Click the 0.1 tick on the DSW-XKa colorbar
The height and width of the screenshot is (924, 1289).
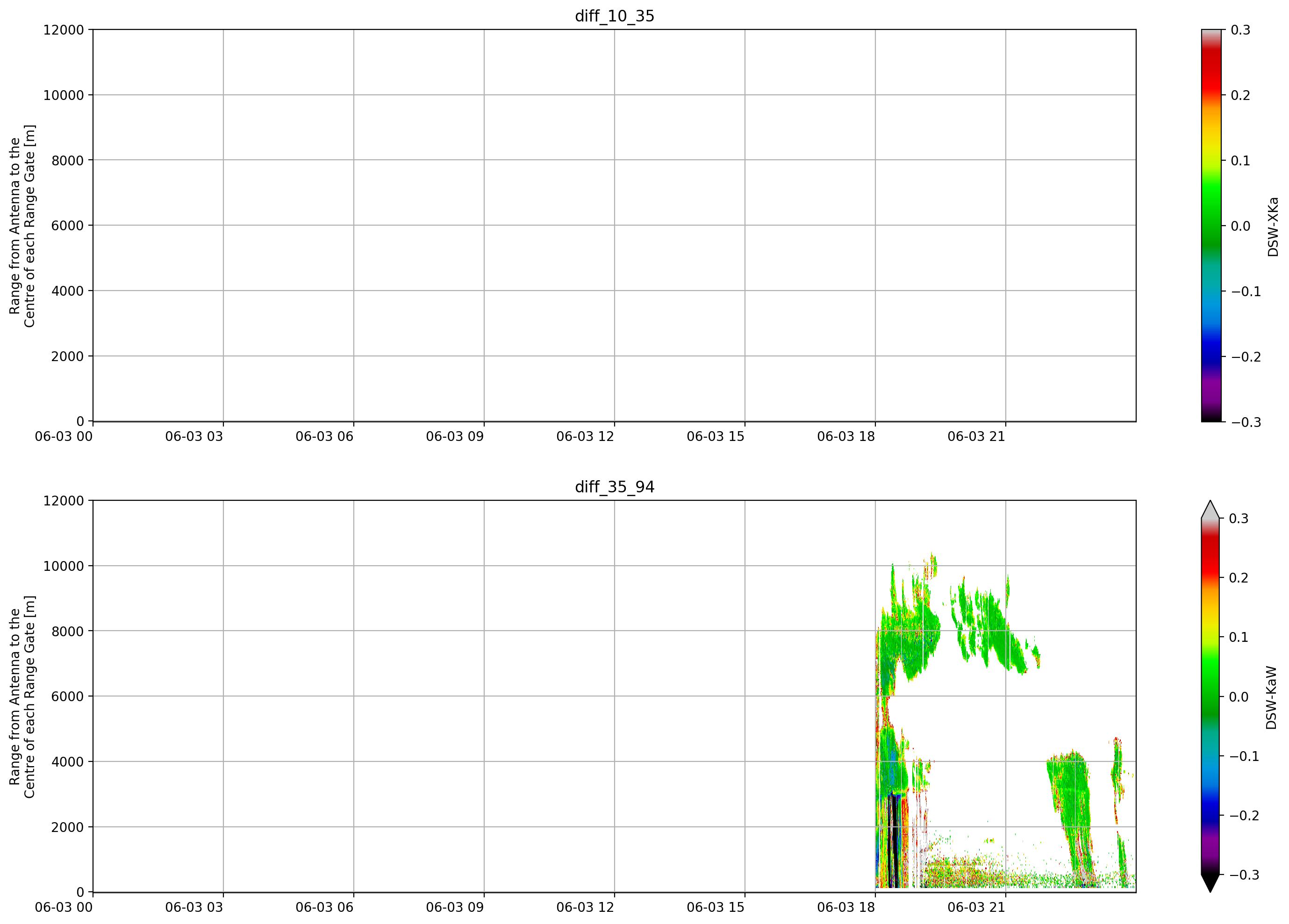tap(1240, 161)
